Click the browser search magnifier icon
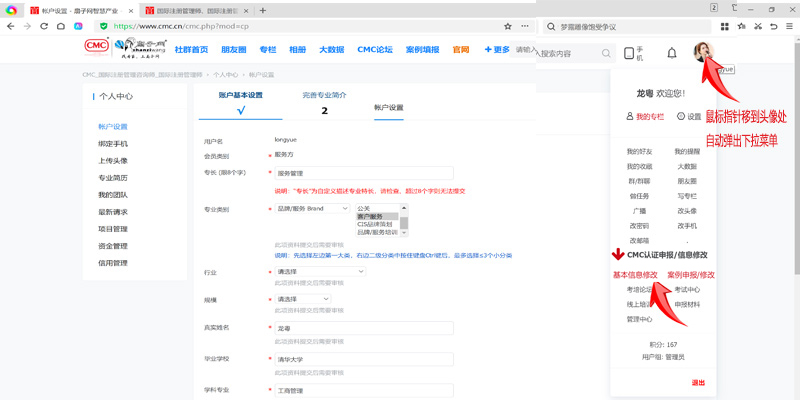Screen dimensions: 800x400 click(552, 27)
